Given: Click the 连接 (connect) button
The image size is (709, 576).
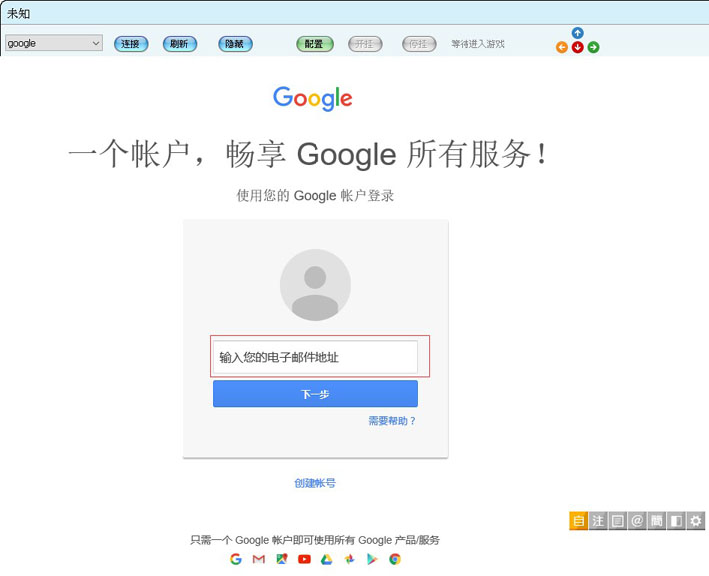Looking at the screenshot, I should pos(131,44).
